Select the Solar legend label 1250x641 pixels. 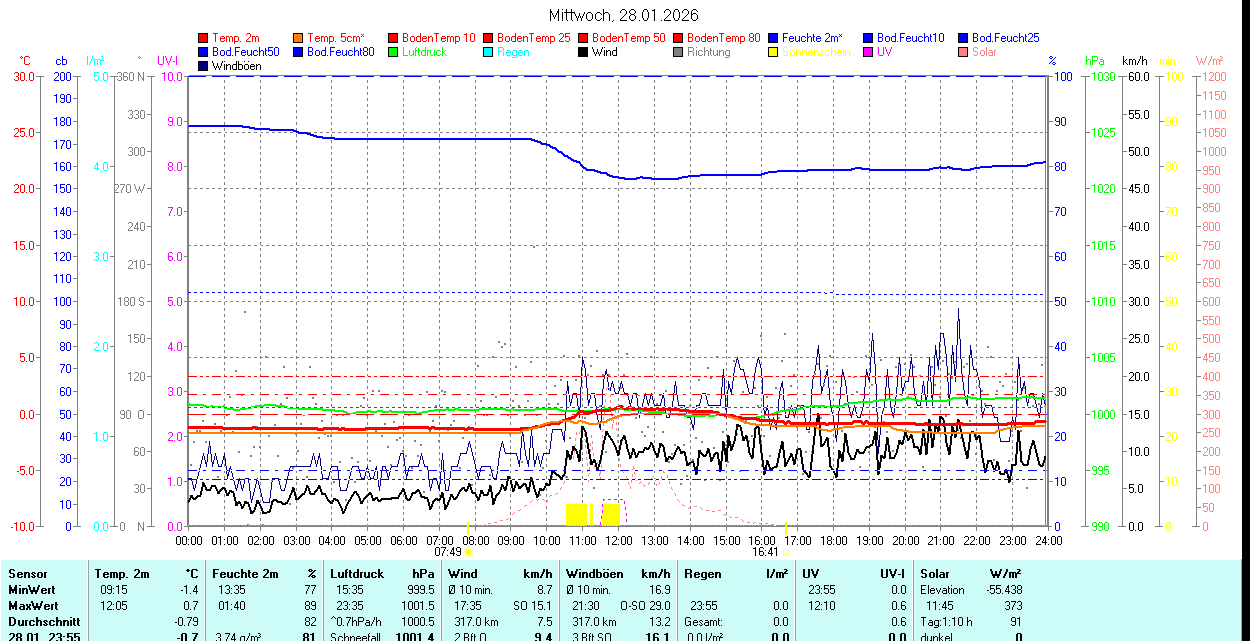tap(983, 52)
